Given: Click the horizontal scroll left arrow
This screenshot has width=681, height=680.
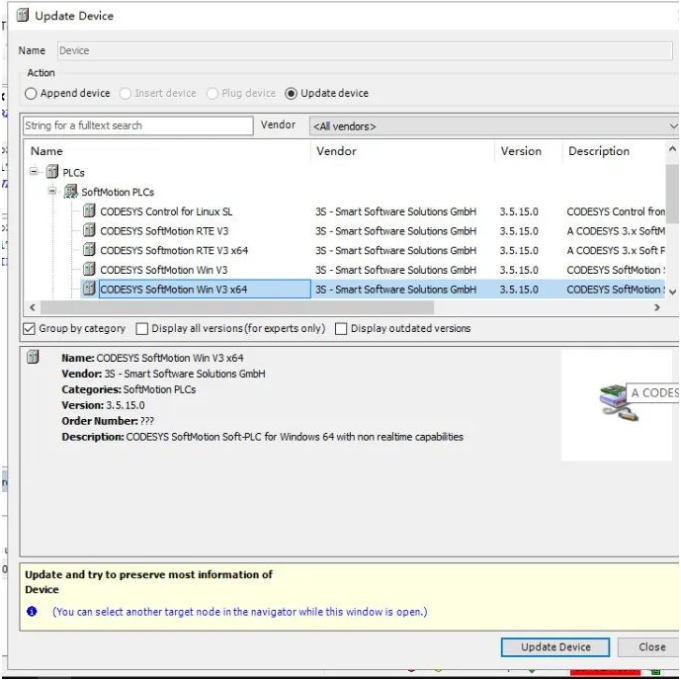Looking at the screenshot, I should [x=32, y=307].
